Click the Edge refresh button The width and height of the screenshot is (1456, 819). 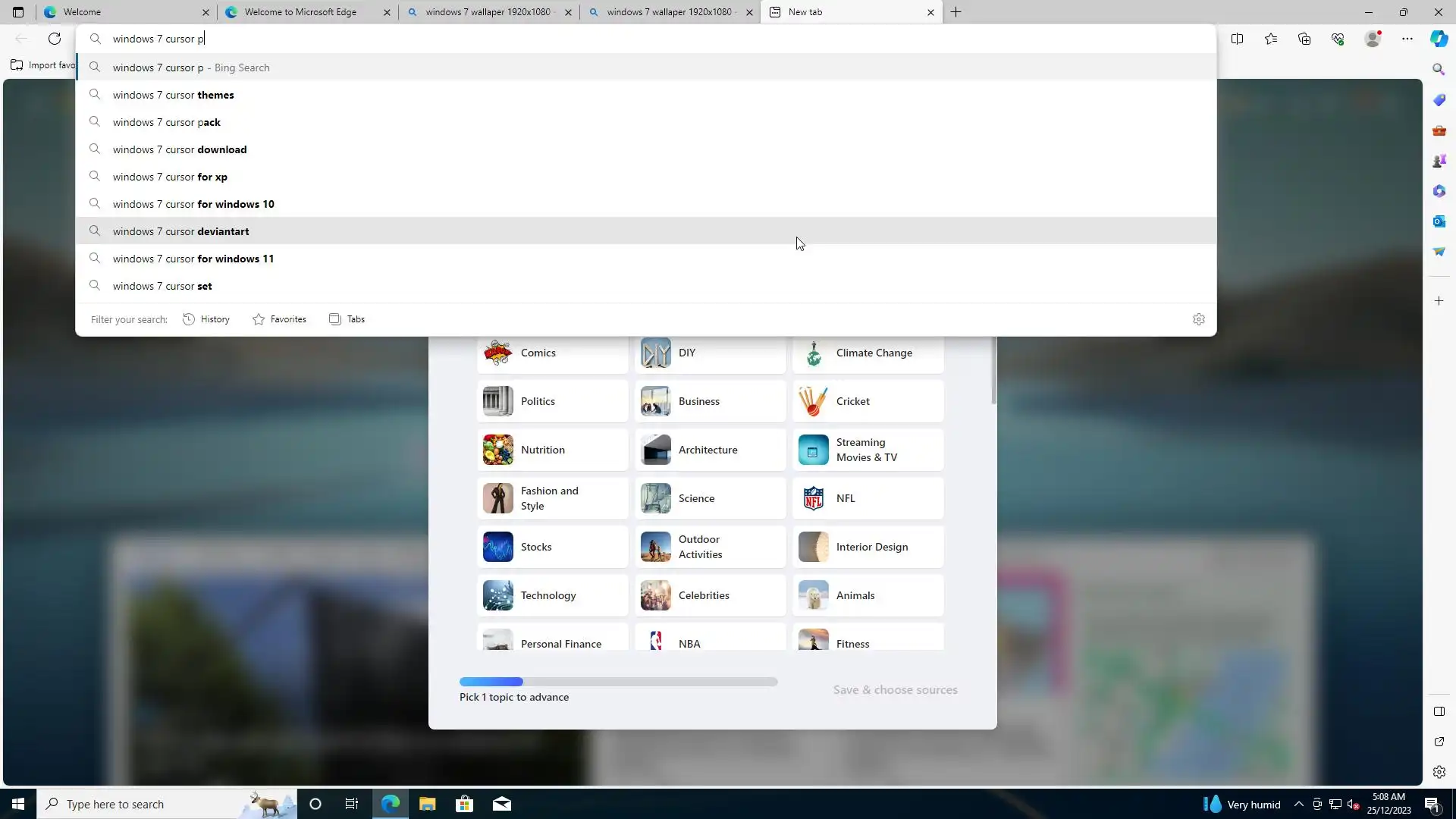coord(55,39)
